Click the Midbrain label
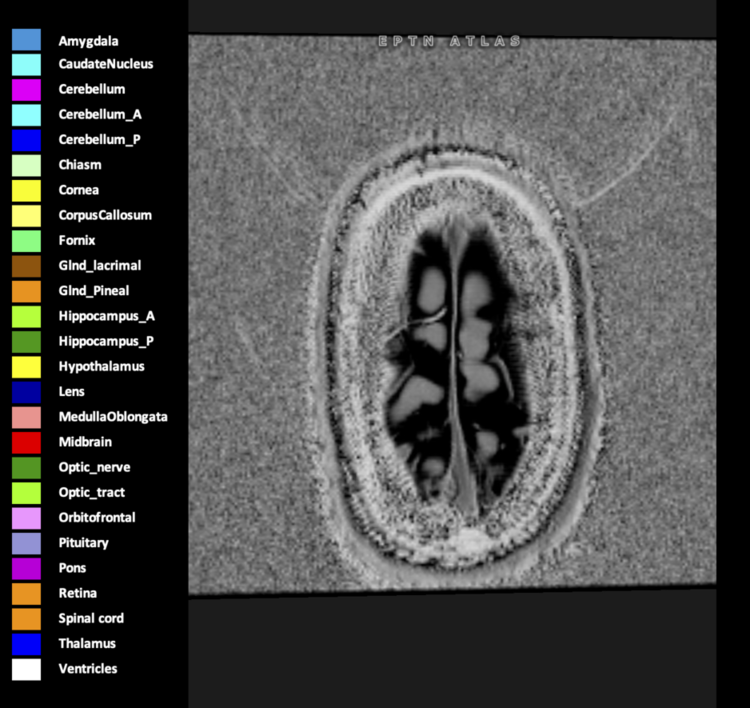Screen dimensions: 750x708 pyautogui.click(x=85, y=442)
